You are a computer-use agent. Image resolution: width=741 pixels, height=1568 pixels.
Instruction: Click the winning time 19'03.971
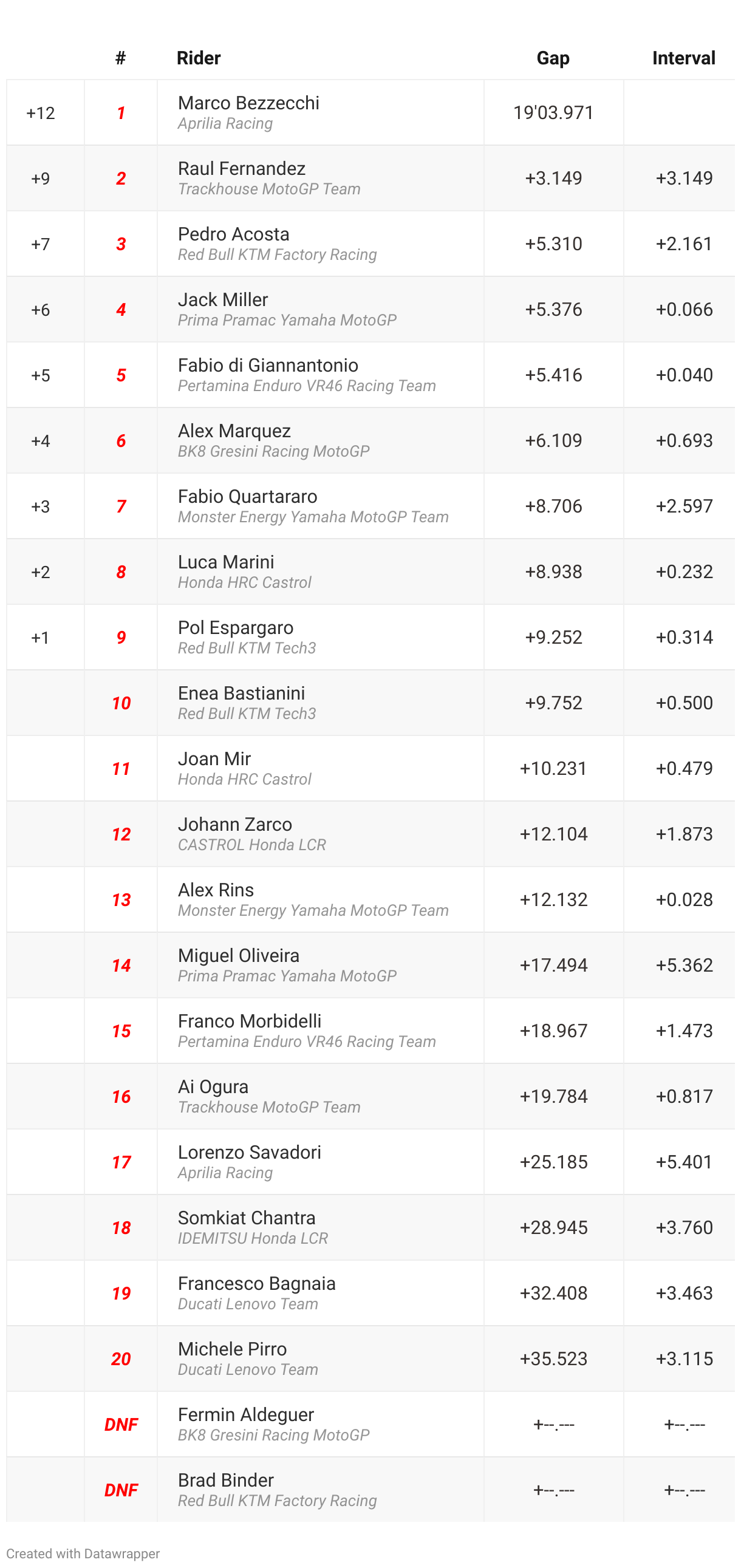[x=553, y=112]
